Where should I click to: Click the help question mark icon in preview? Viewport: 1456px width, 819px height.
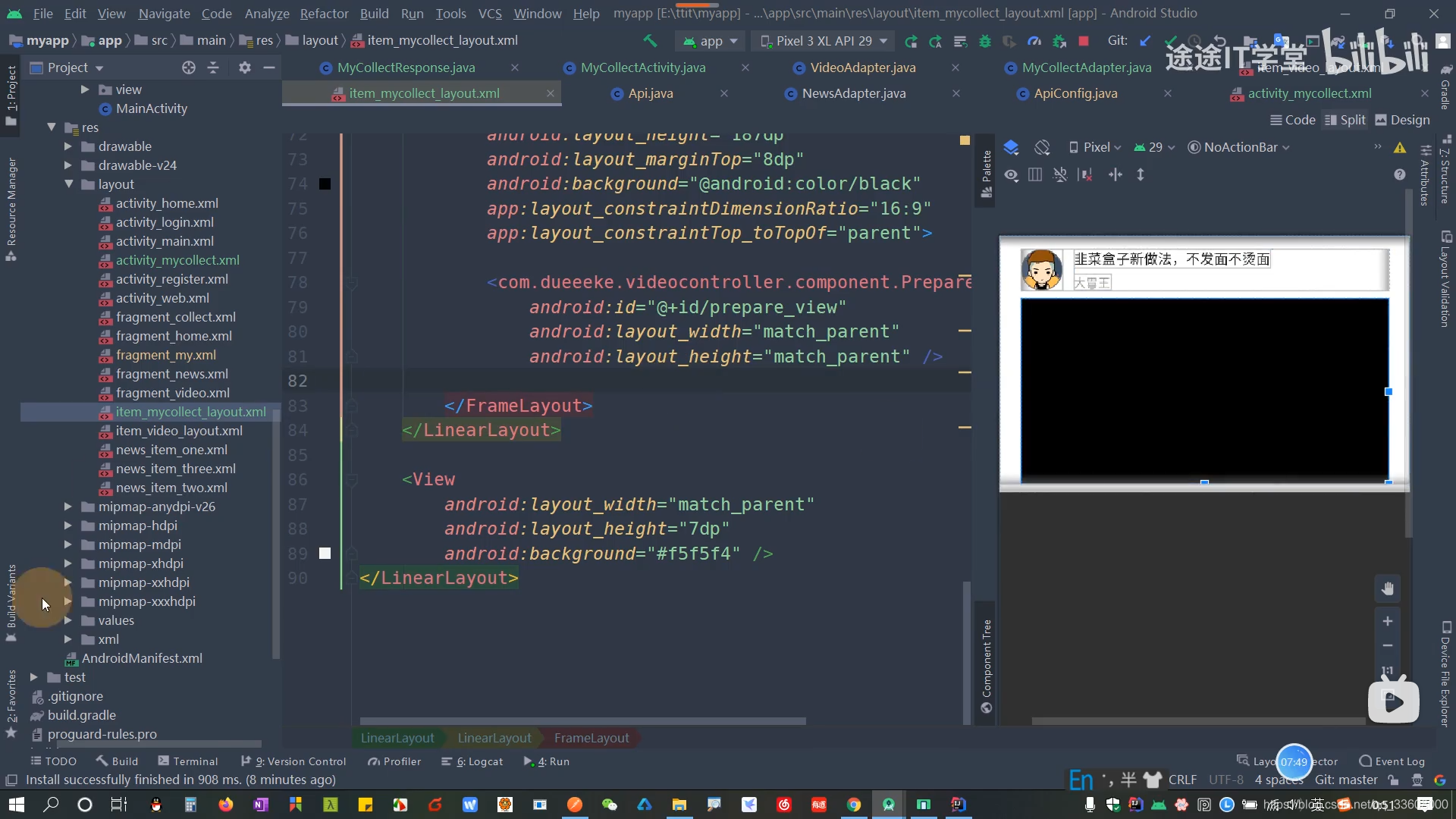[x=1400, y=175]
